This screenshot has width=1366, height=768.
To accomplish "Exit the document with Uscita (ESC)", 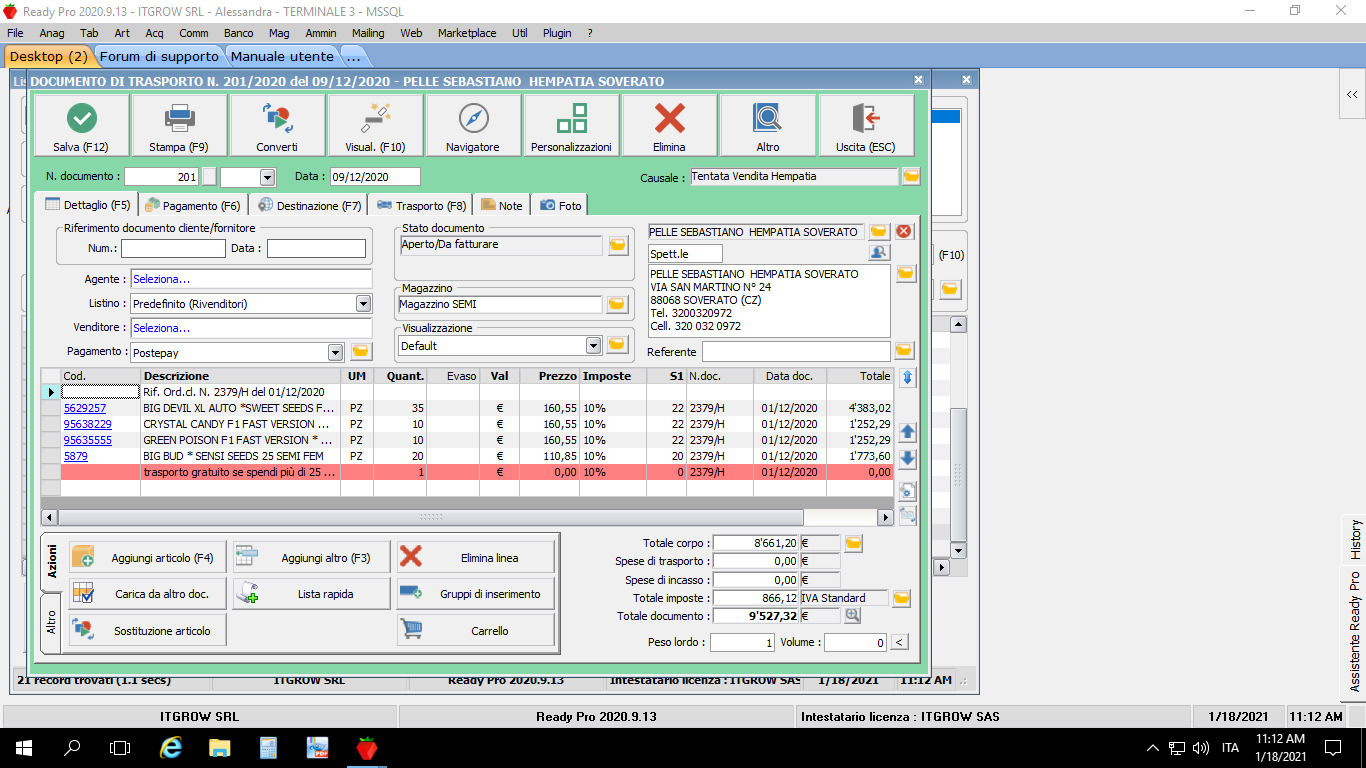I will pyautogui.click(x=866, y=125).
